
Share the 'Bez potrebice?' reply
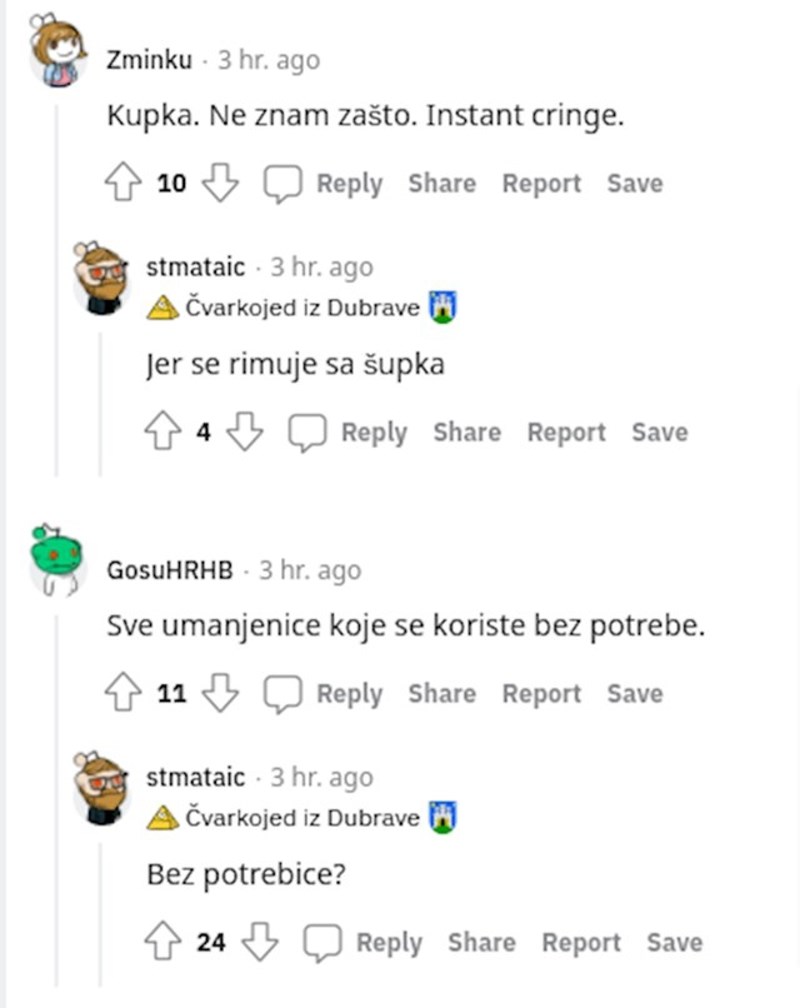(x=481, y=942)
